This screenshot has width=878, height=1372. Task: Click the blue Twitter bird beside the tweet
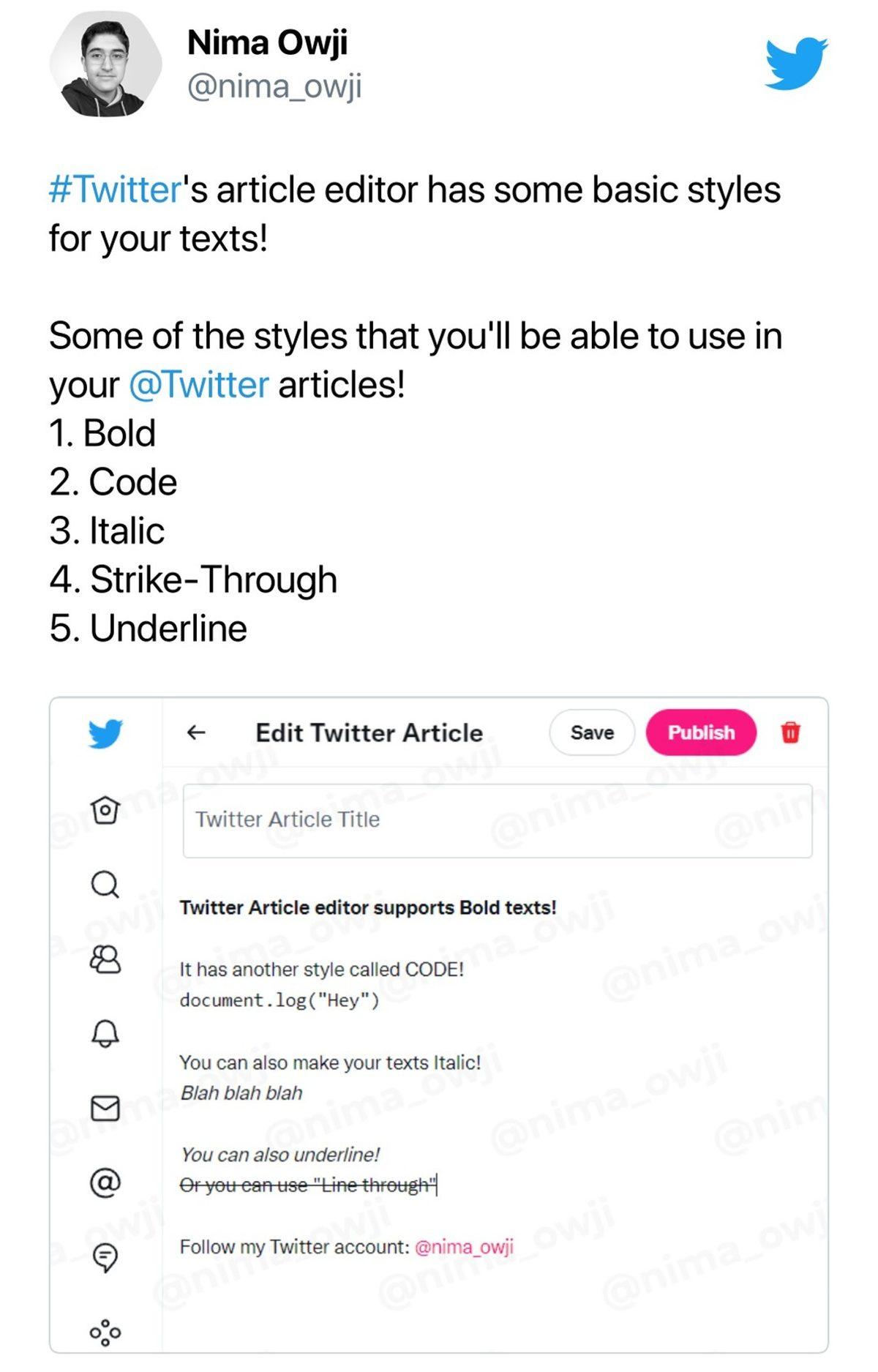(x=798, y=62)
